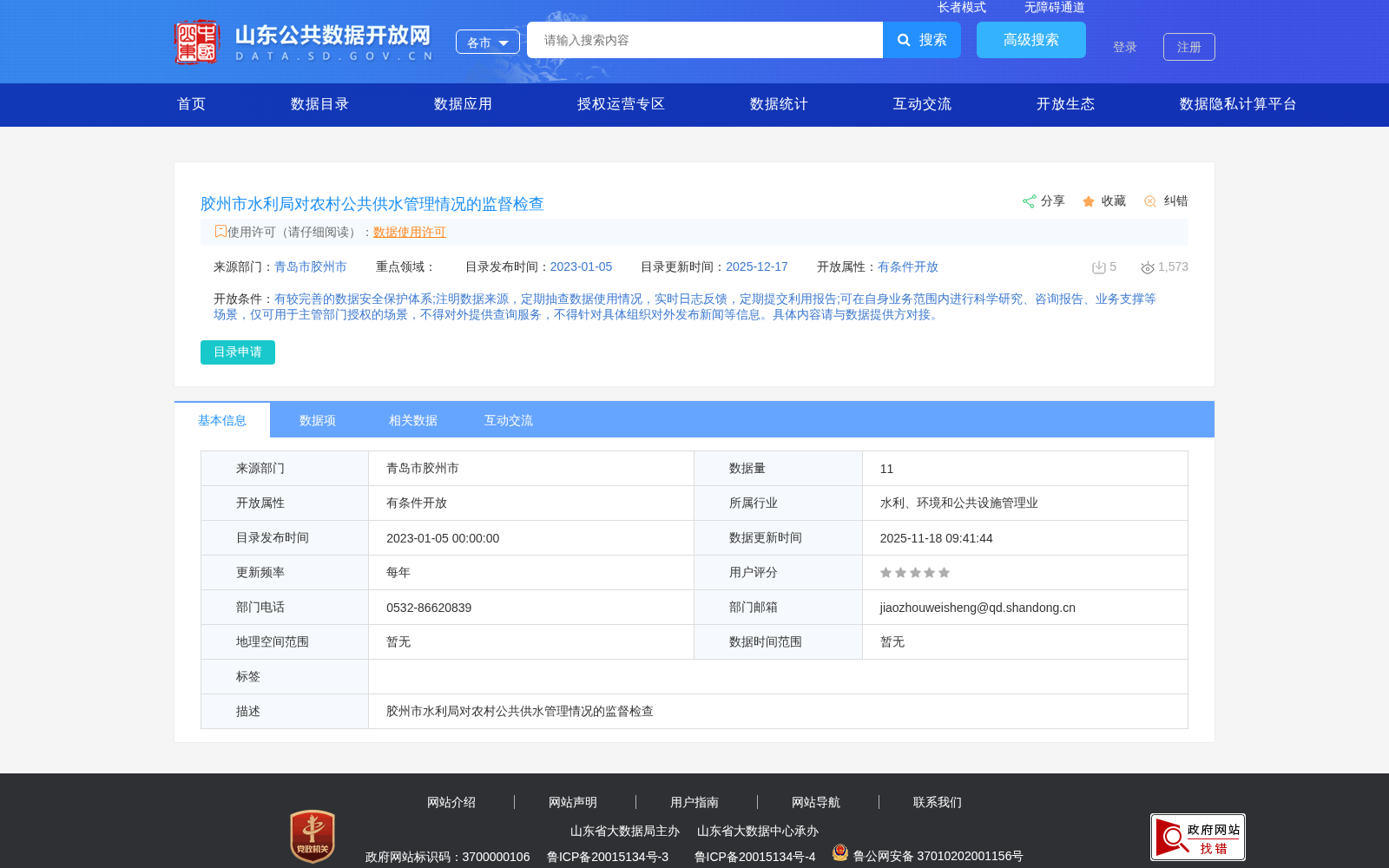This screenshot has height=868, width=1389.
Task: Click the catalog update date 2025-12-17
Action: 757,267
